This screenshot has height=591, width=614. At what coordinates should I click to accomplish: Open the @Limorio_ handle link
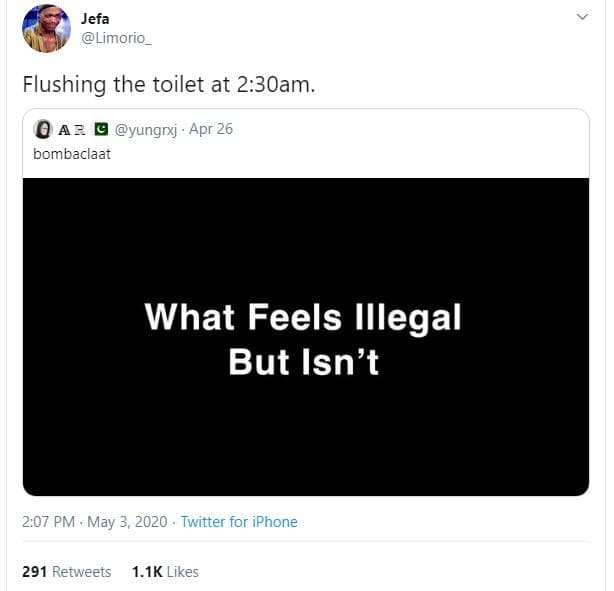(x=116, y=38)
